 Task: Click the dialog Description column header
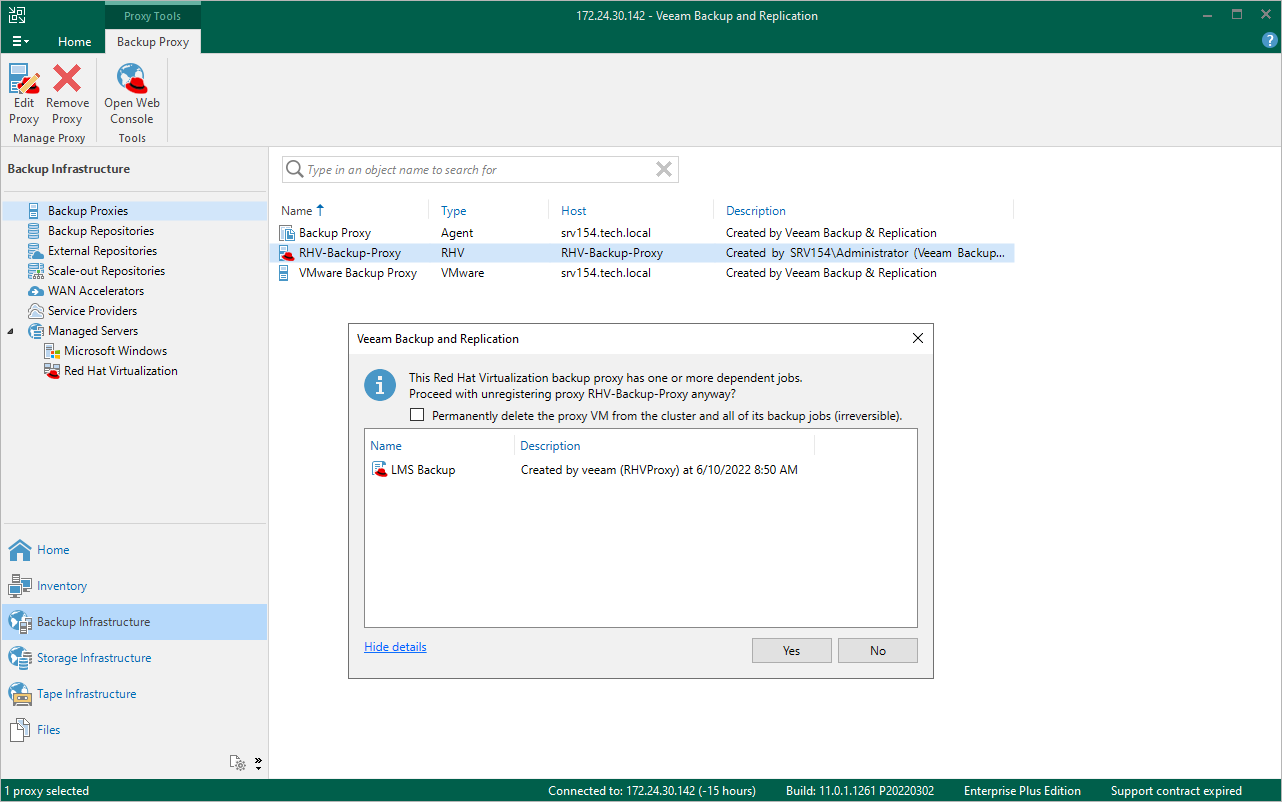pyautogui.click(x=665, y=446)
